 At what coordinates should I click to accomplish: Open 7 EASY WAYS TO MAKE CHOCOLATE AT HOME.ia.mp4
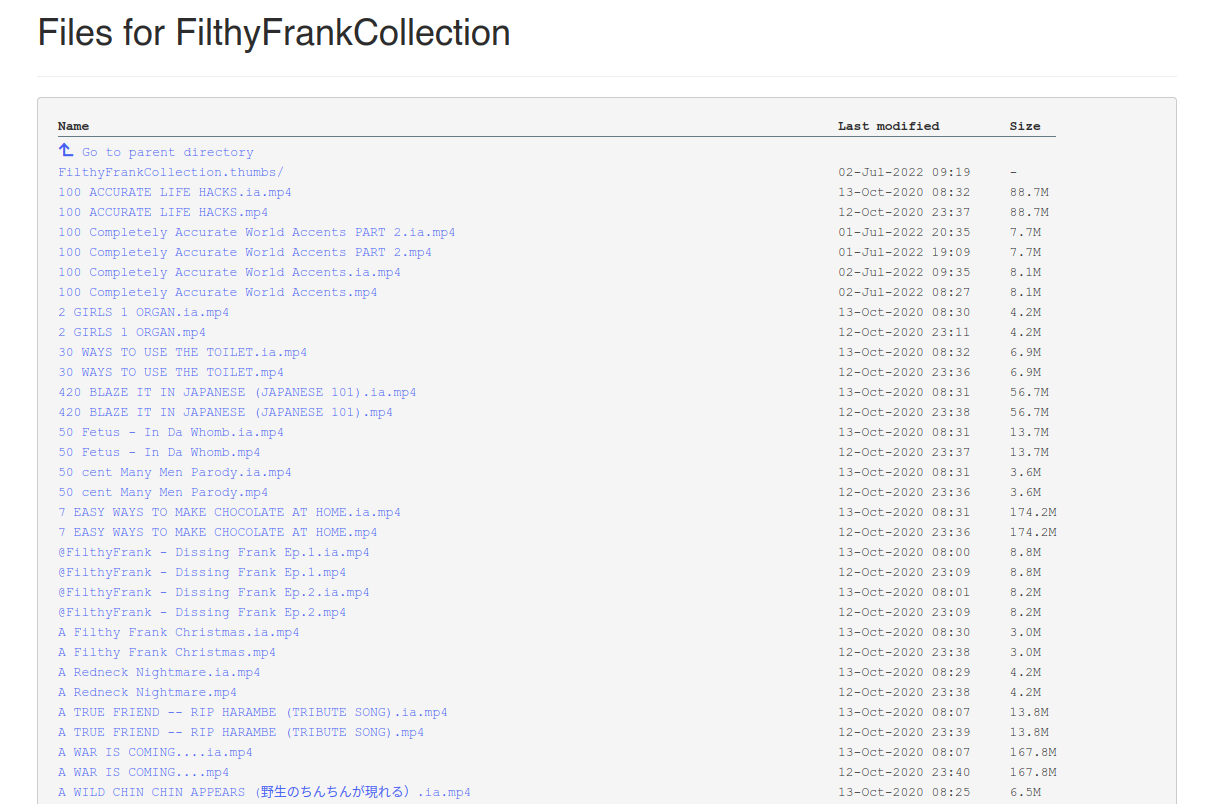[229, 512]
